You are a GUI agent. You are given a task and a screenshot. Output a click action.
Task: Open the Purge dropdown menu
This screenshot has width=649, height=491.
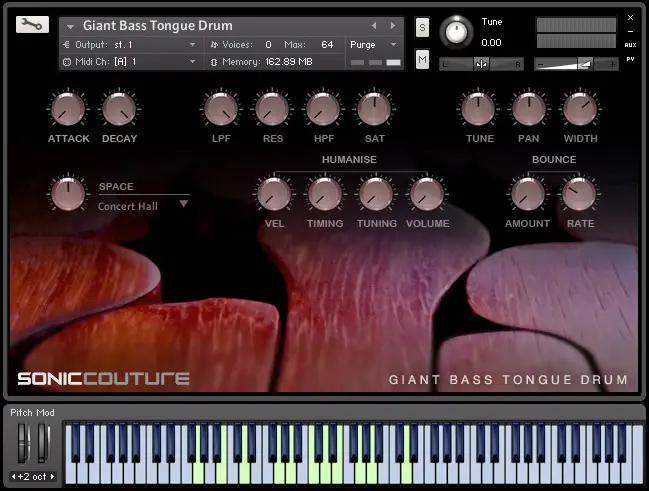(x=373, y=44)
